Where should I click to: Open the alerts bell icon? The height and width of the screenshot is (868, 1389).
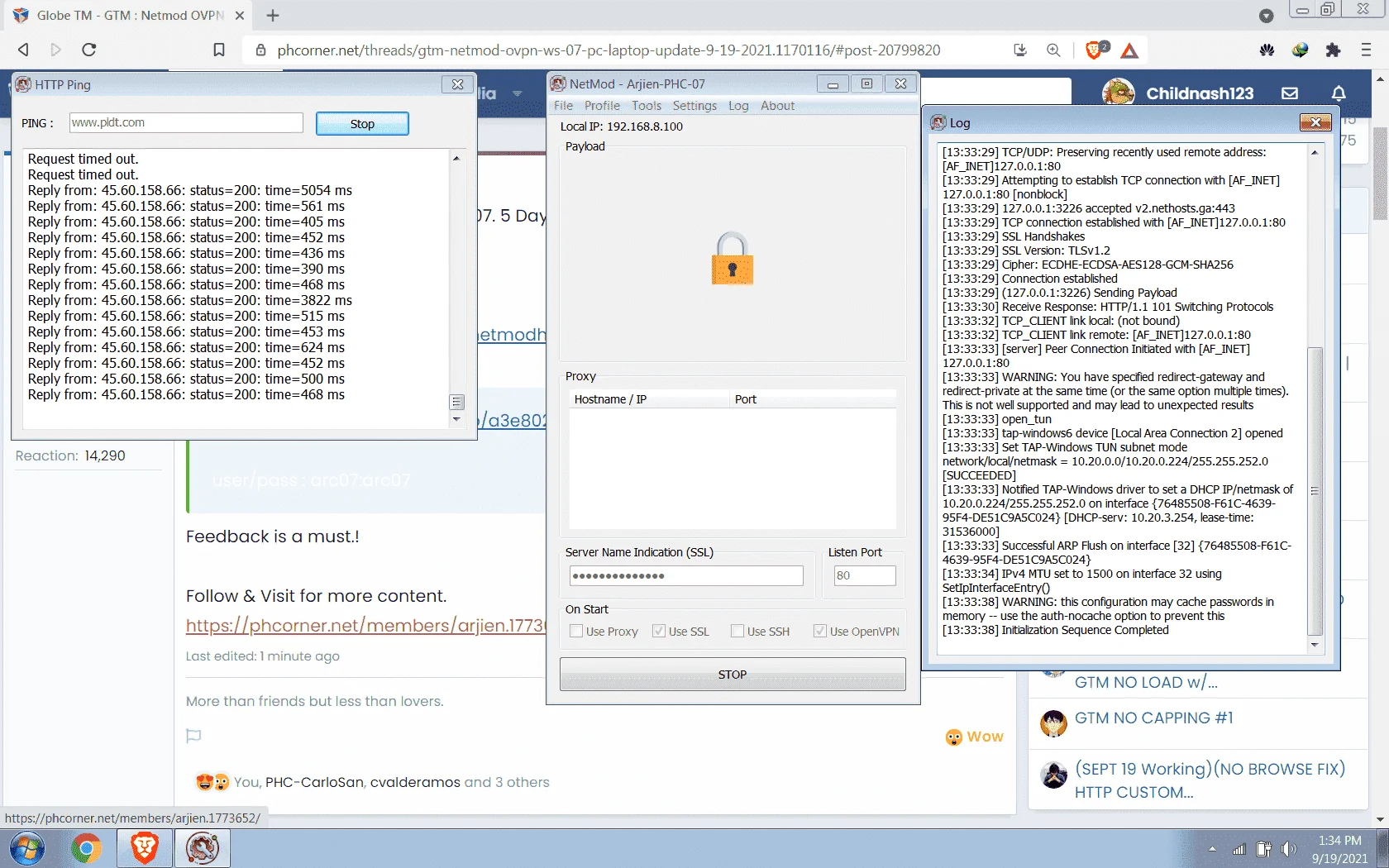coord(1339,93)
